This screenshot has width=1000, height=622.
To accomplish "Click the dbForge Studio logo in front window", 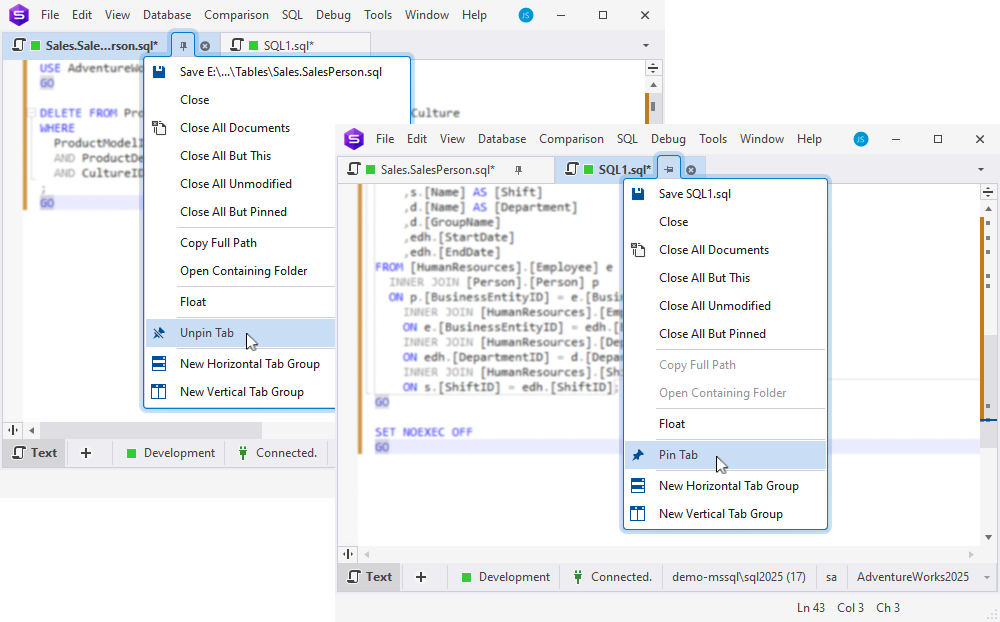I will click(354, 139).
